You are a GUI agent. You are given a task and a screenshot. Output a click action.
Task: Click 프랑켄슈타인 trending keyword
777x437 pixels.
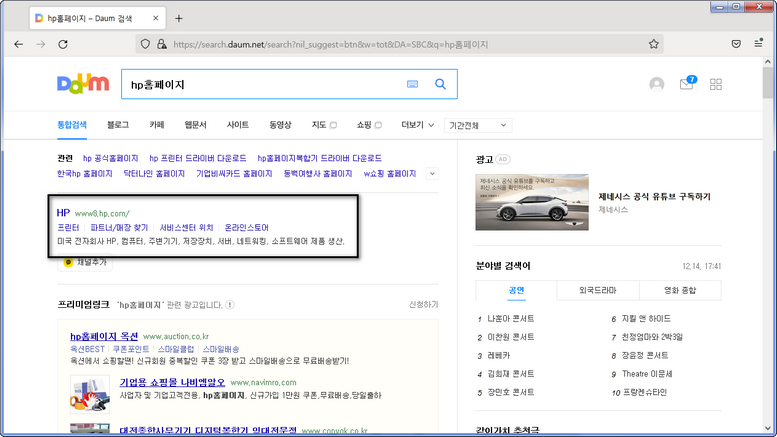click(x=644, y=392)
